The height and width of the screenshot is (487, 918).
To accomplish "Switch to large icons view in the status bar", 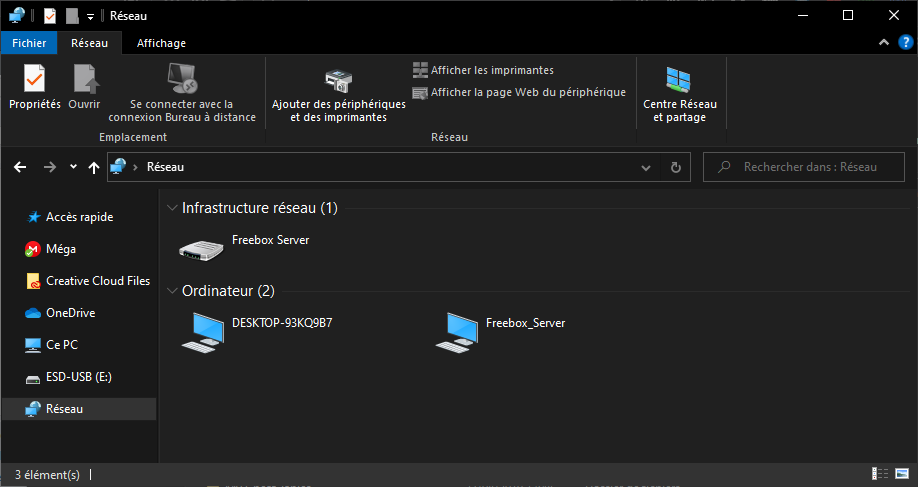I will 902,474.
